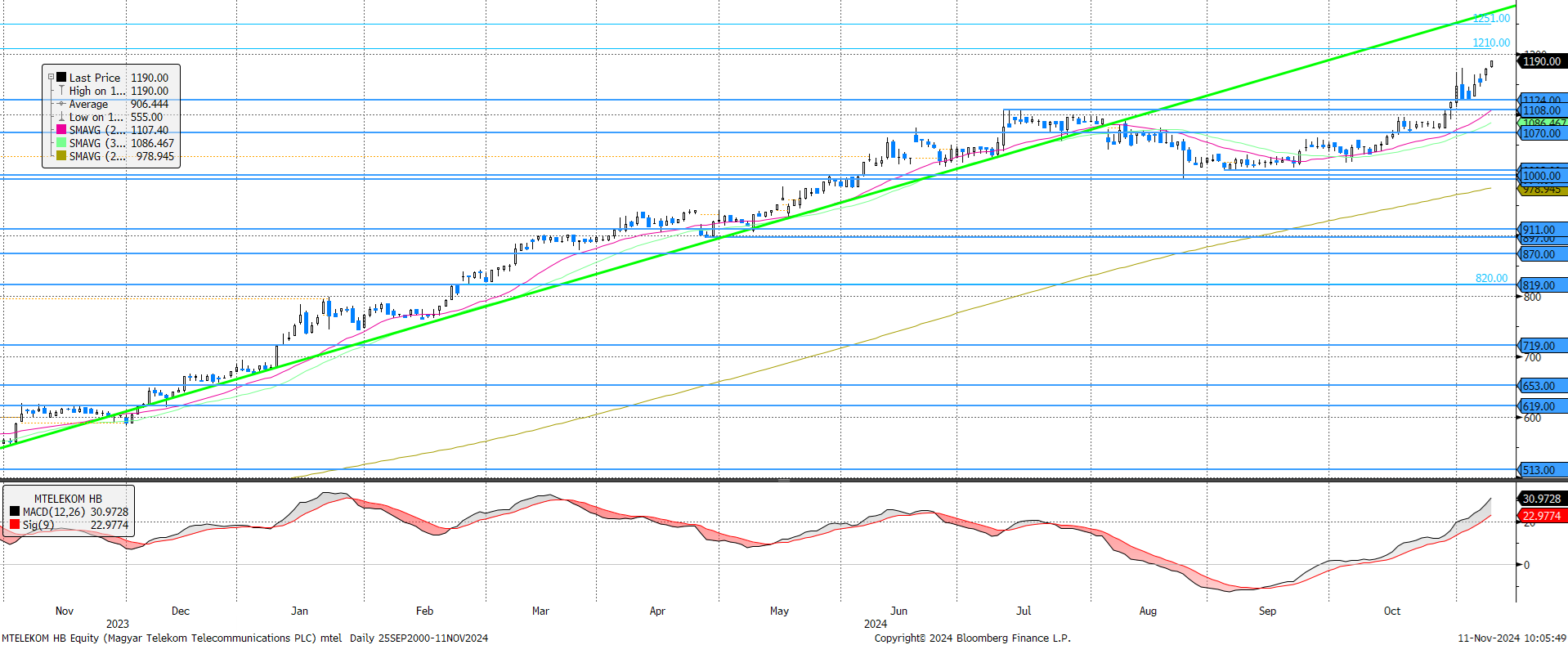Click the 800 price axis tick

click(x=1532, y=297)
